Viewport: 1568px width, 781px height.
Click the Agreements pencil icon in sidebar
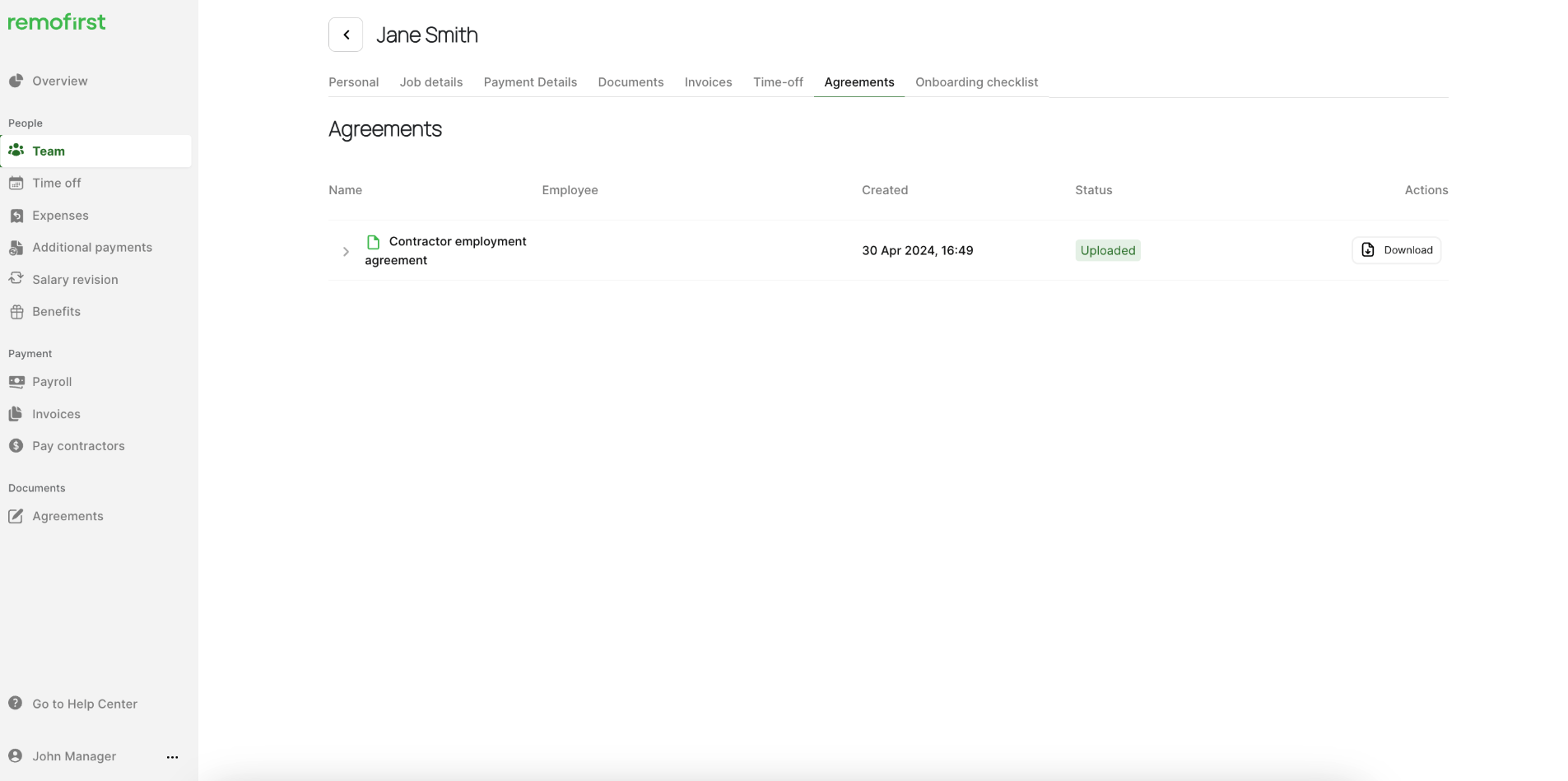point(16,516)
